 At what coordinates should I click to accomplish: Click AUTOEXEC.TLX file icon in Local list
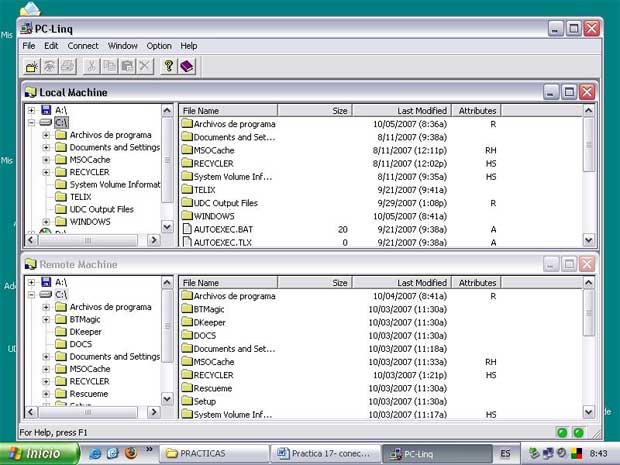[187, 242]
